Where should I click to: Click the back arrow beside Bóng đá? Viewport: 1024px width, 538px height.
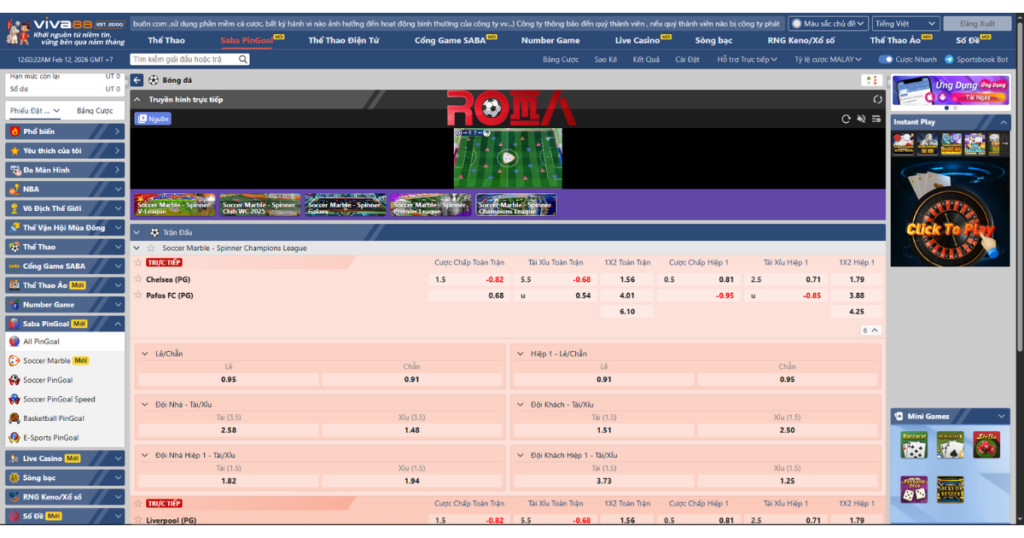[137, 80]
